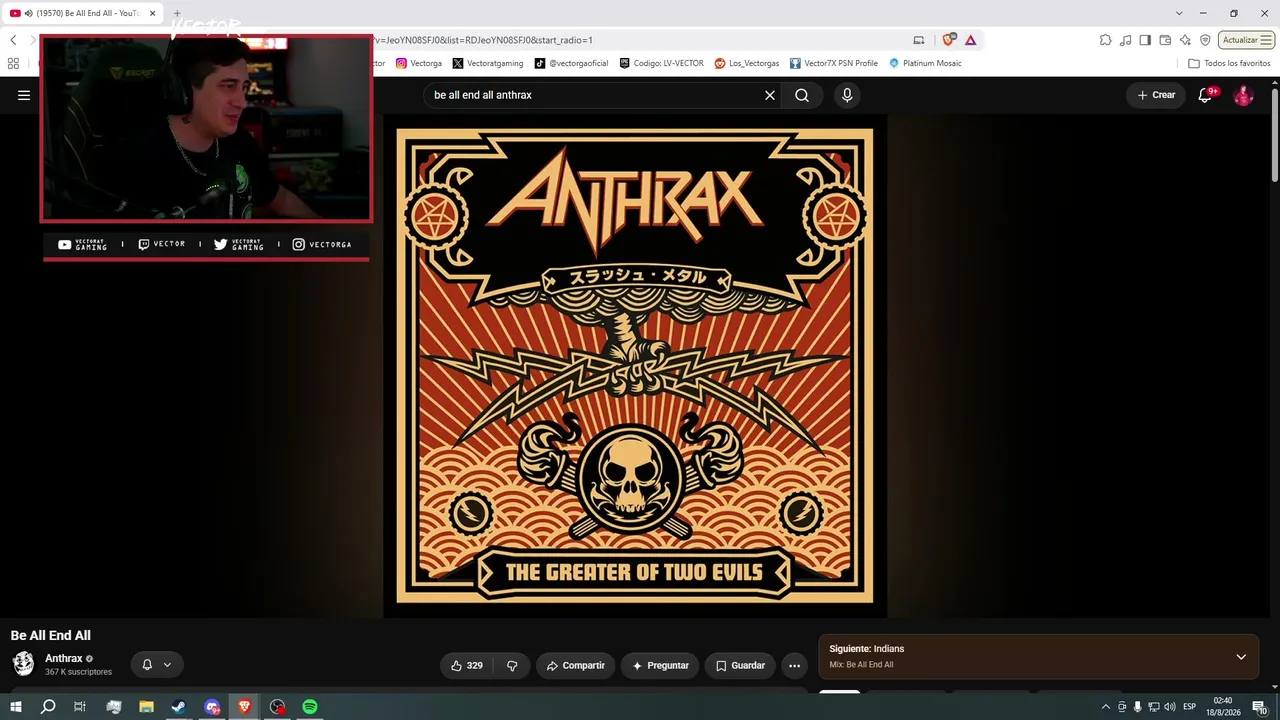Open the apps grid bookmark icon
This screenshot has height=720, width=1280.
[13, 63]
